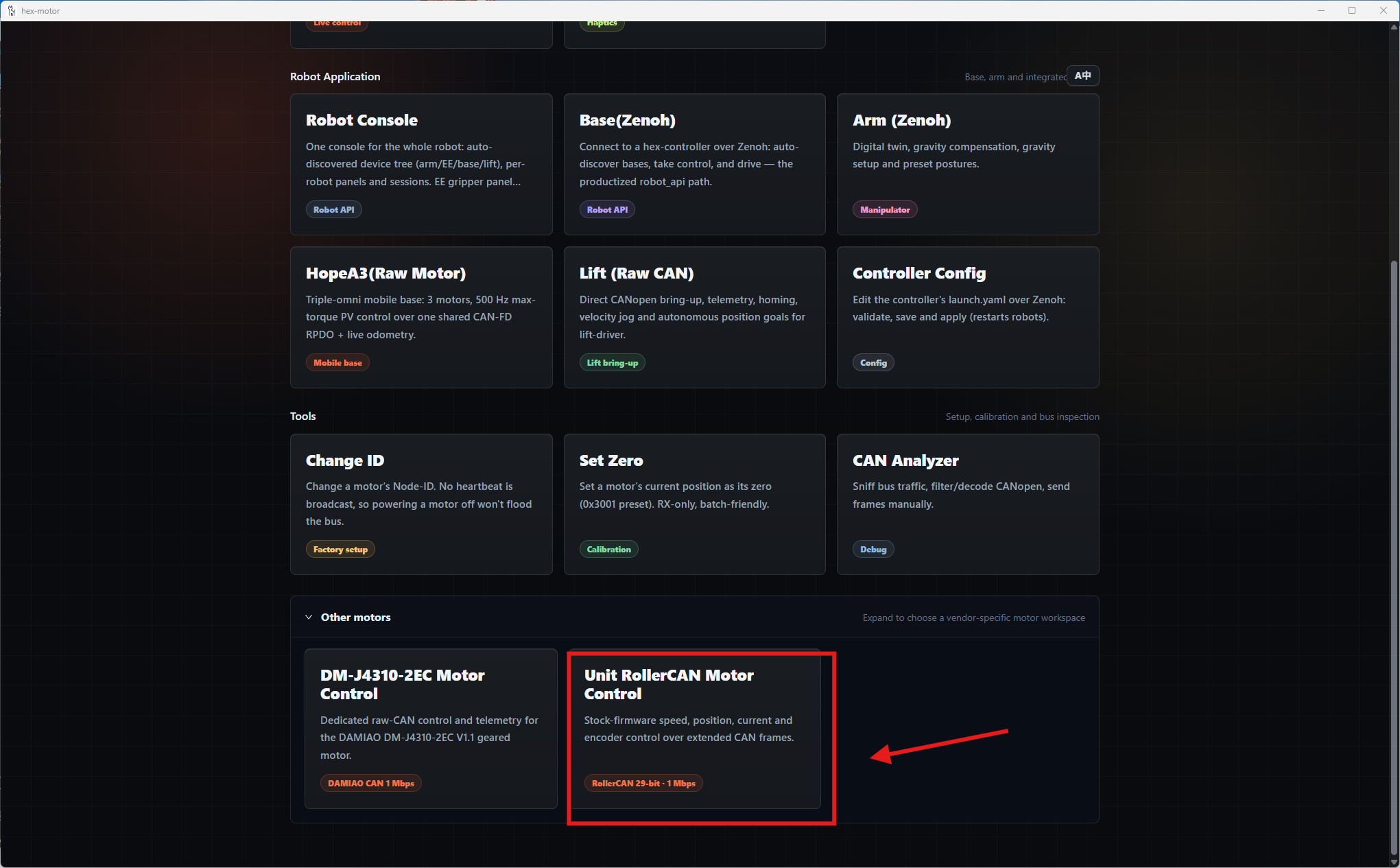Image resolution: width=1400 pixels, height=868 pixels.
Task: Open the Change ID tool card
Action: coord(421,504)
